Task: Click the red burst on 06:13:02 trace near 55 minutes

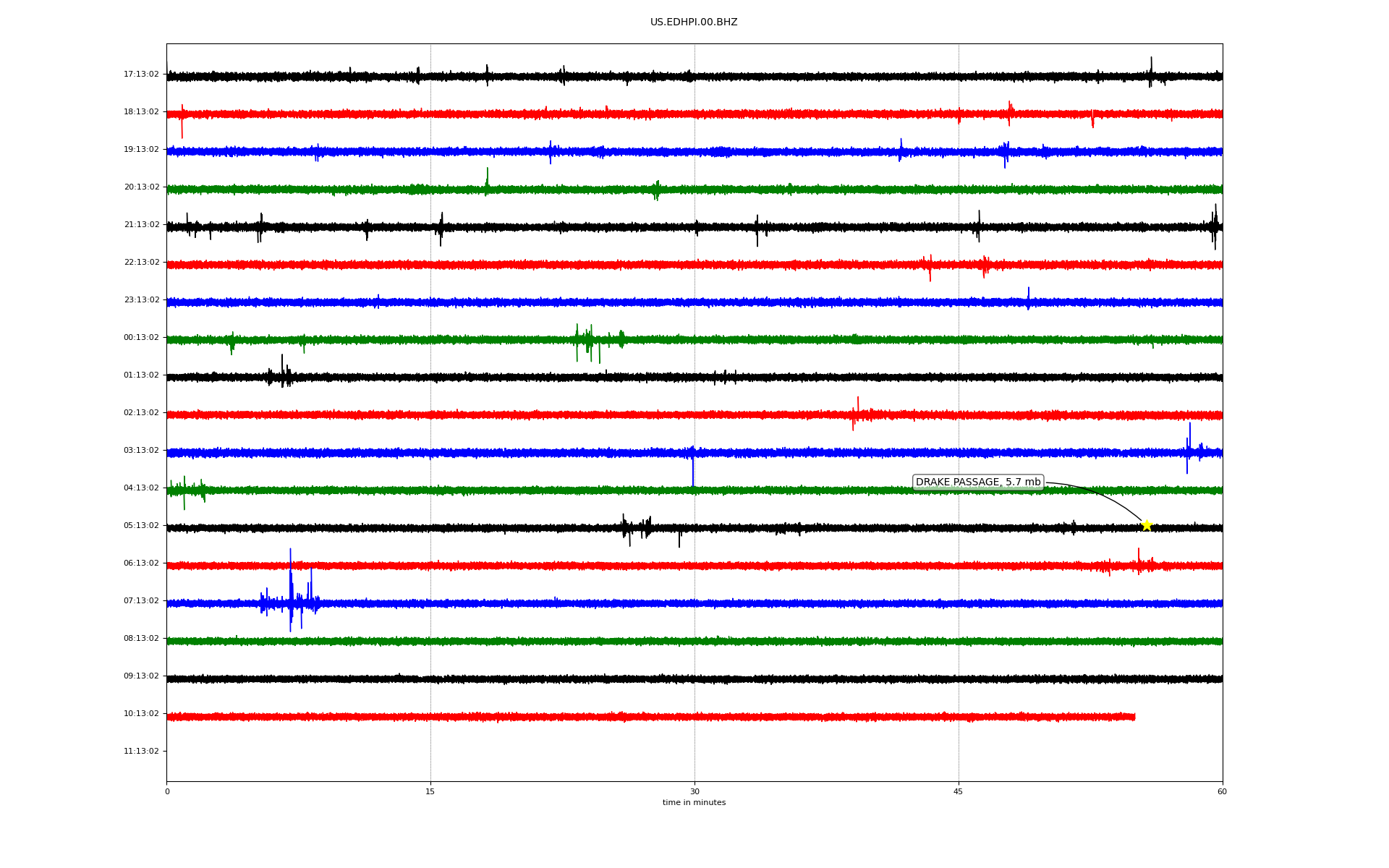Action: (1139, 562)
